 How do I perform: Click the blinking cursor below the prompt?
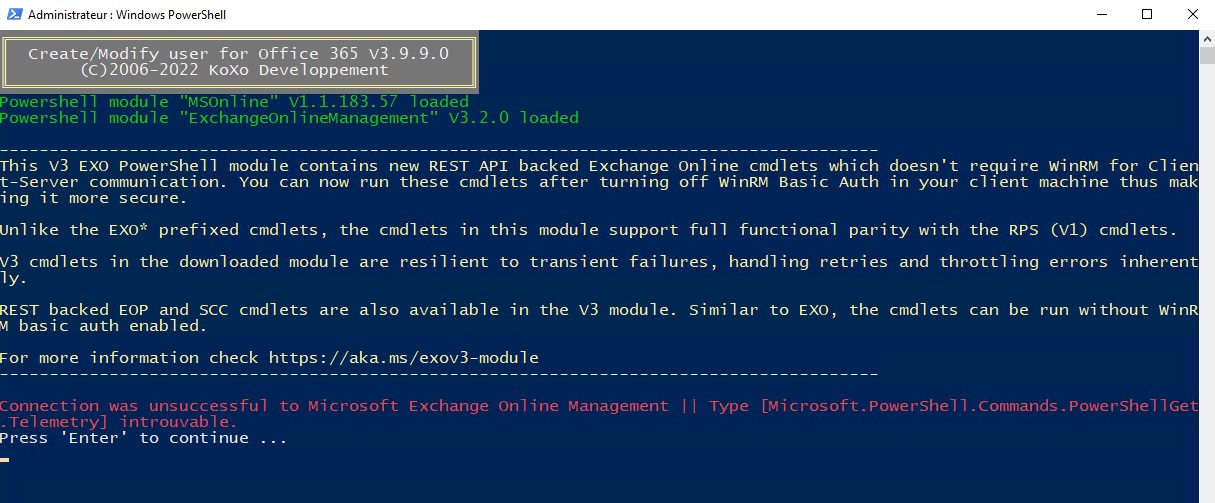(5, 459)
